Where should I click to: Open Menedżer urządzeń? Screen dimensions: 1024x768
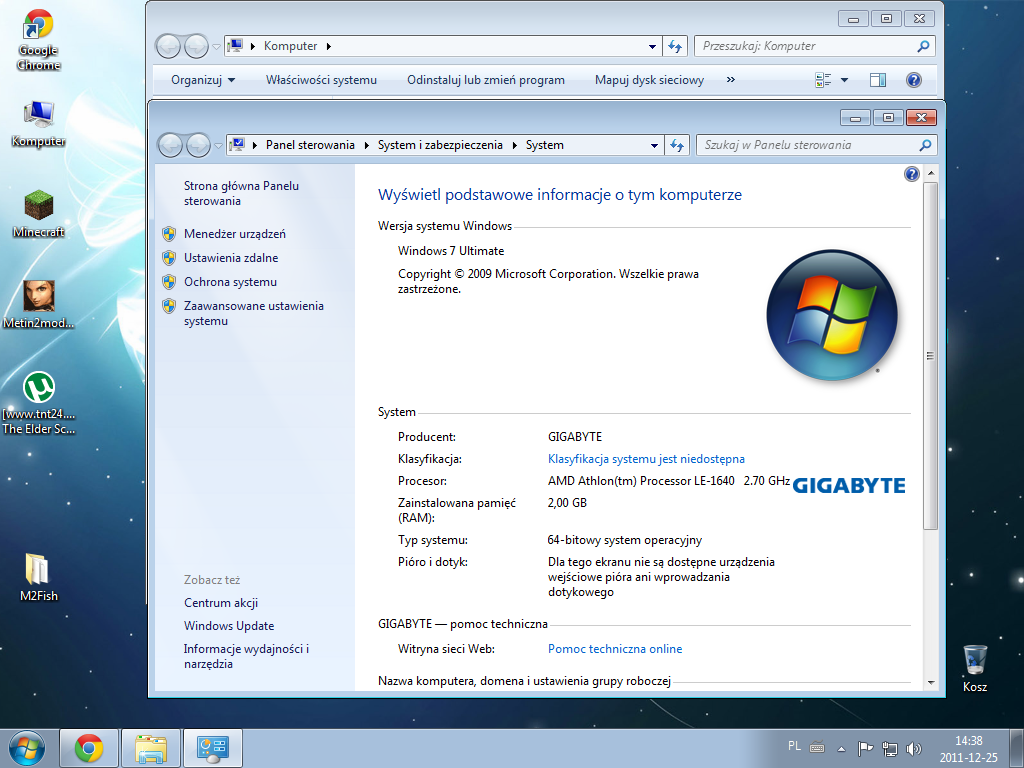click(234, 234)
